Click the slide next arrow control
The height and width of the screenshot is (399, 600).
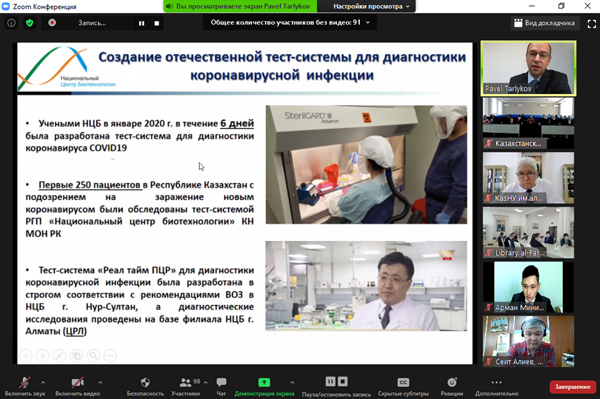pos(42,356)
